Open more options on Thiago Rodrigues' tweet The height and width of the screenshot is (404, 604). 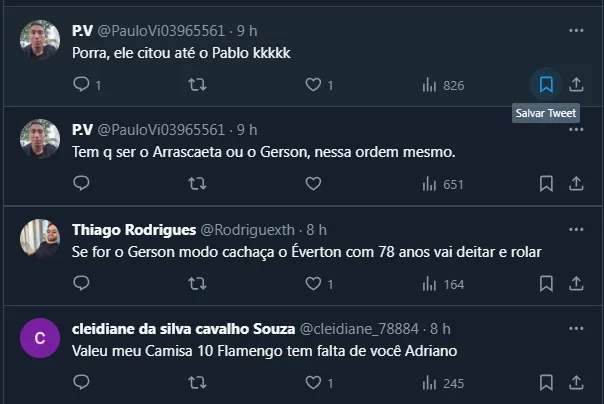576,230
